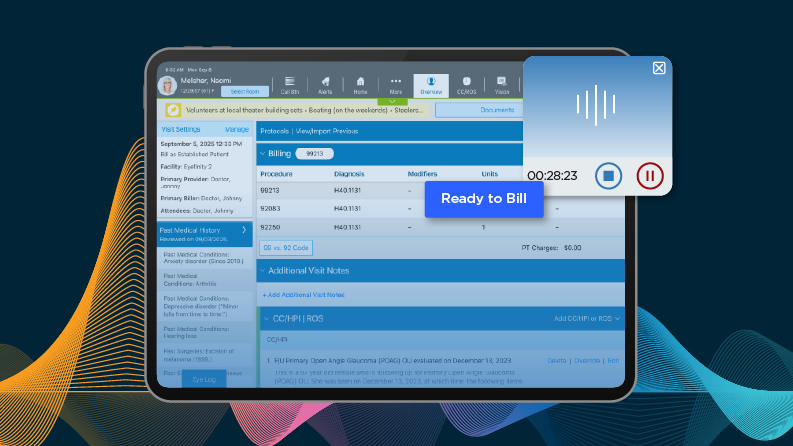Open the Documents button
Screen dimensions: 793x446
point(479,110)
